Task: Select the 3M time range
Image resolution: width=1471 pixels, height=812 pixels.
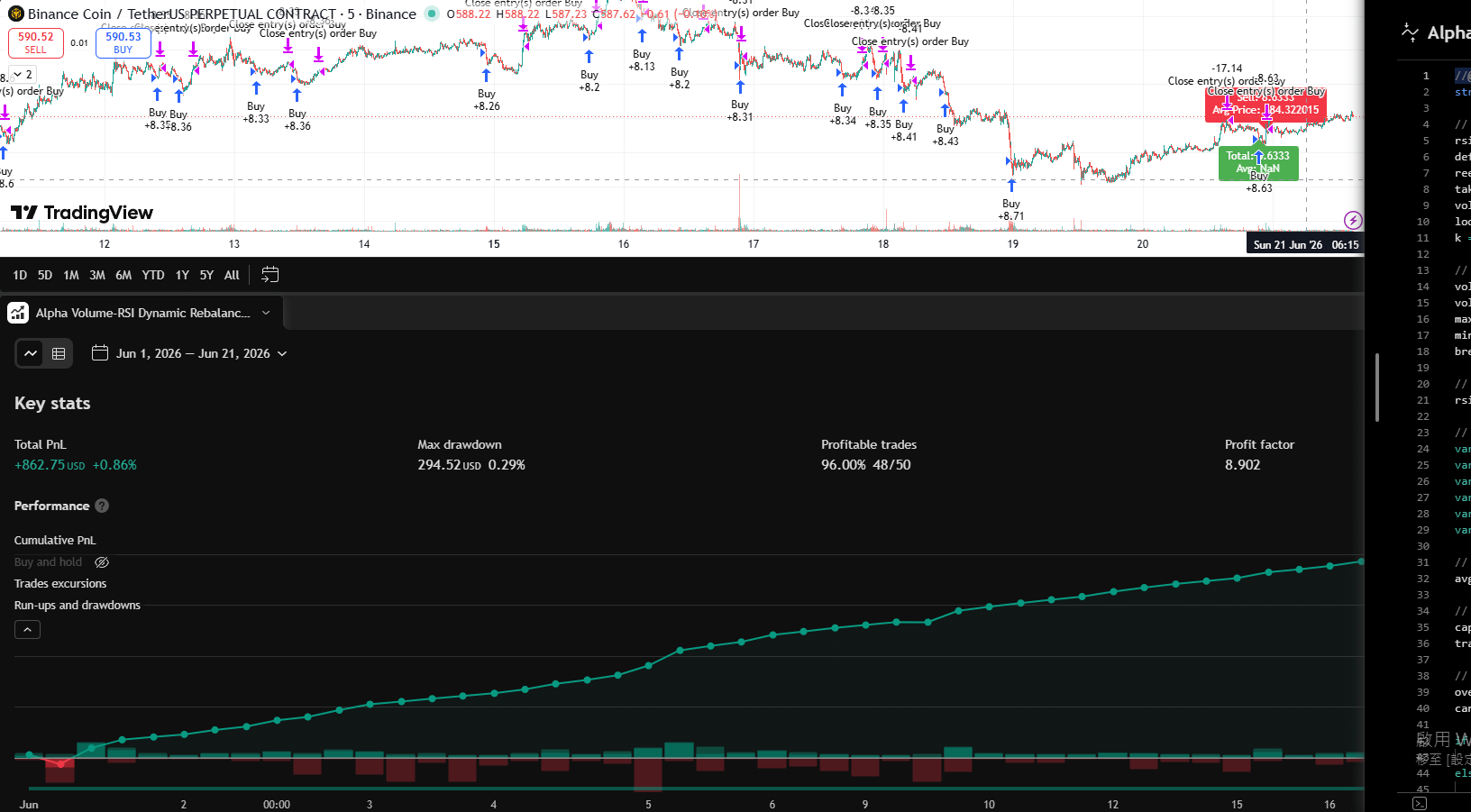Action: pyautogui.click(x=97, y=275)
